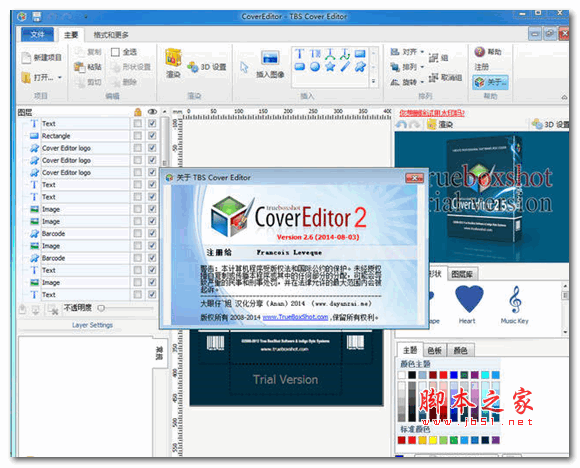The width and height of the screenshot is (580, 468).
Task: Click the 注册 register button
Action: 482,67
